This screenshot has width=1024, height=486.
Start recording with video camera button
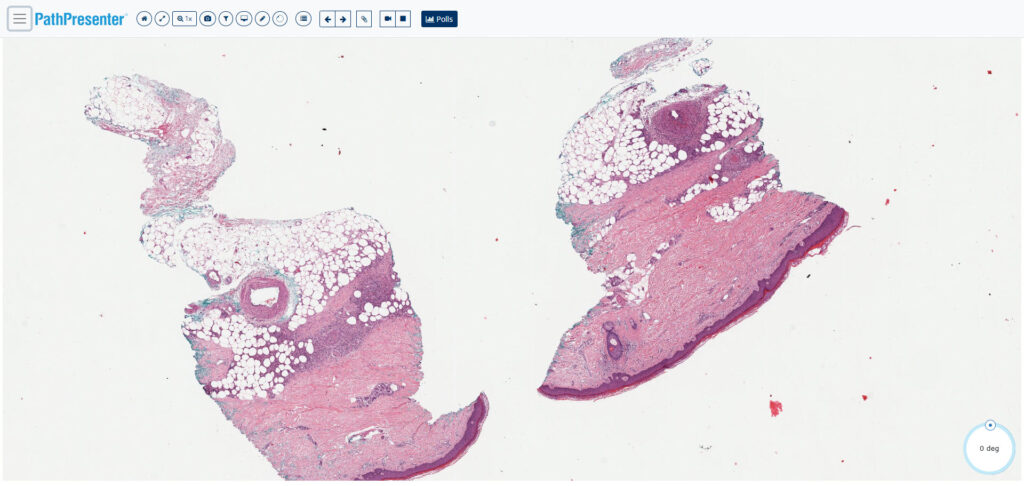(387, 19)
